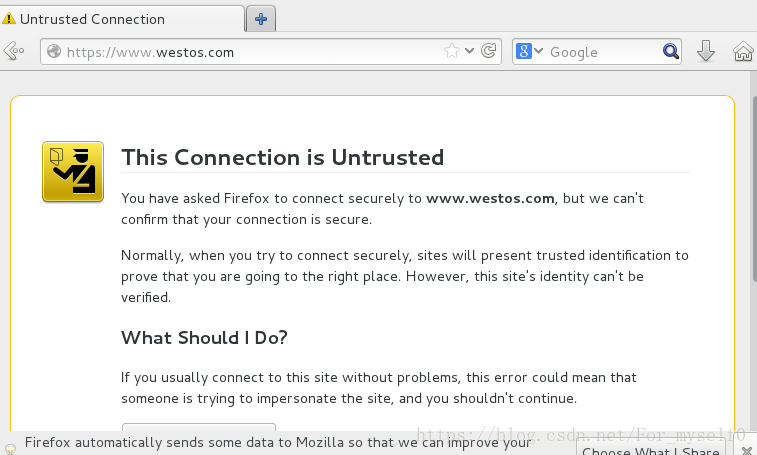Click the back navigation arrow

click(x=14, y=51)
